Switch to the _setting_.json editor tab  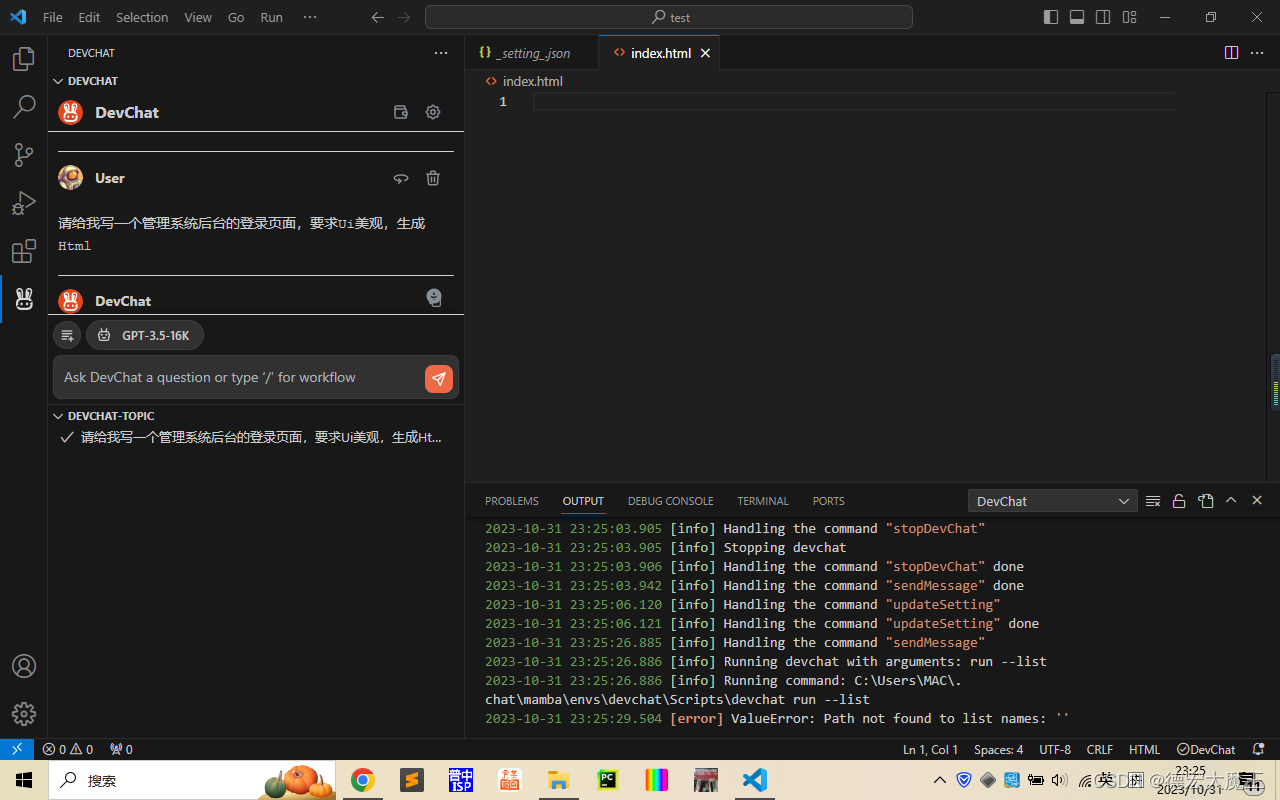coord(532,53)
